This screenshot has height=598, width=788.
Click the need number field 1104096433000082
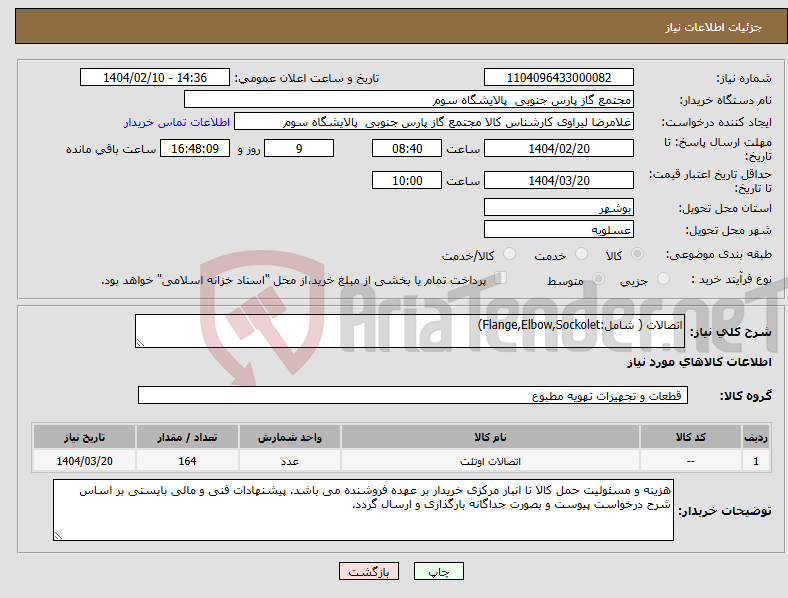558,77
